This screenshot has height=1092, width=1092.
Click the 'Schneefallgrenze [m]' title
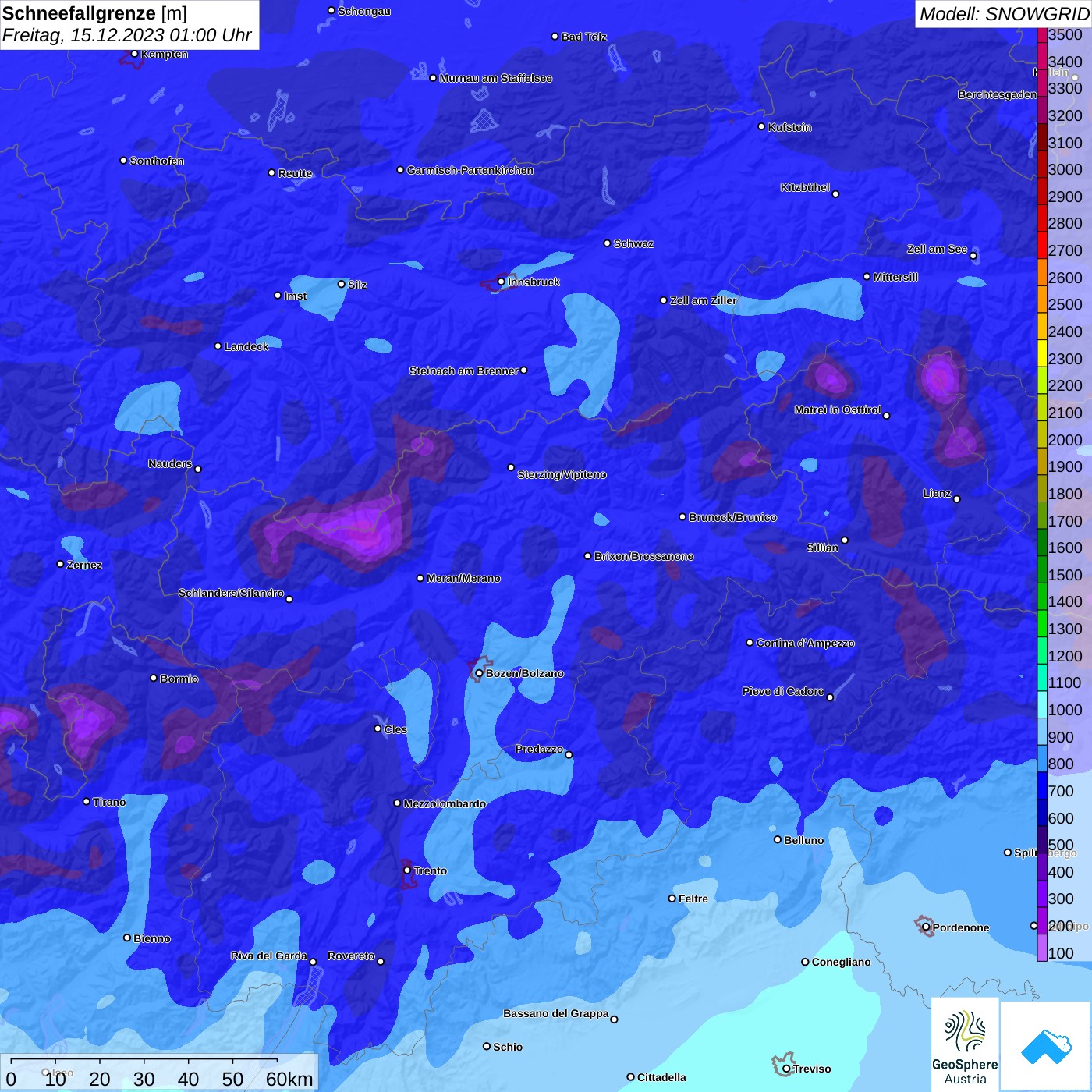pos(94,14)
